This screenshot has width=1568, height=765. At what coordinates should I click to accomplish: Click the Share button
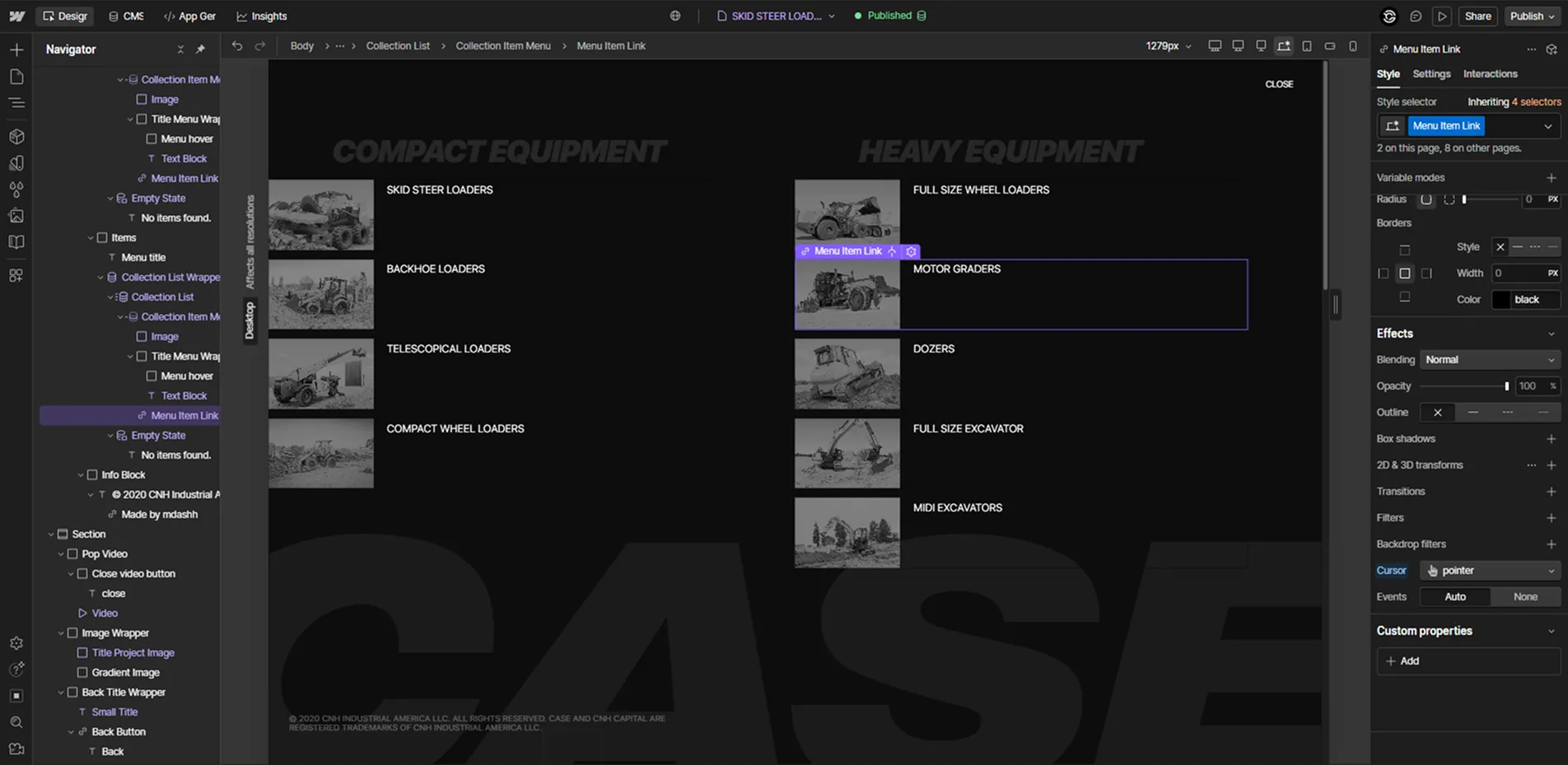coord(1477,16)
